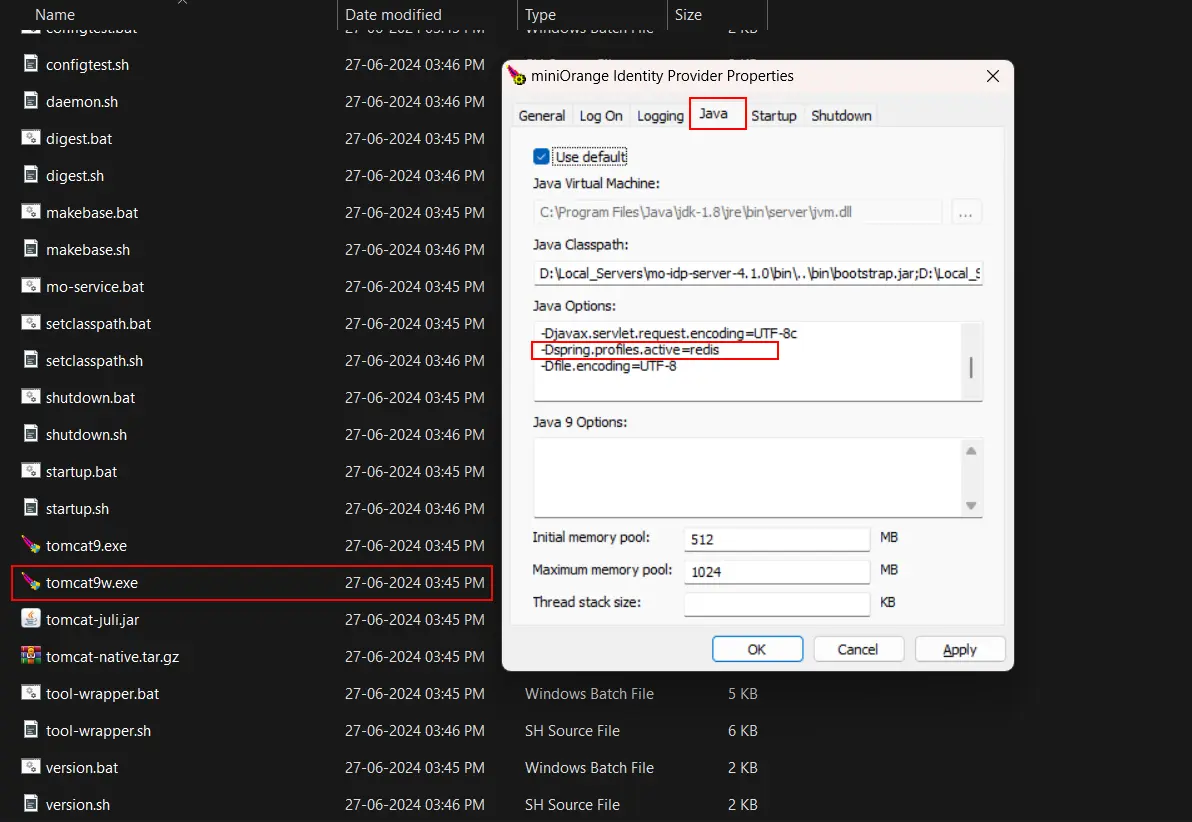Select the shutdown.sh shell script icon
This screenshot has width=1192, height=822.
click(30, 434)
